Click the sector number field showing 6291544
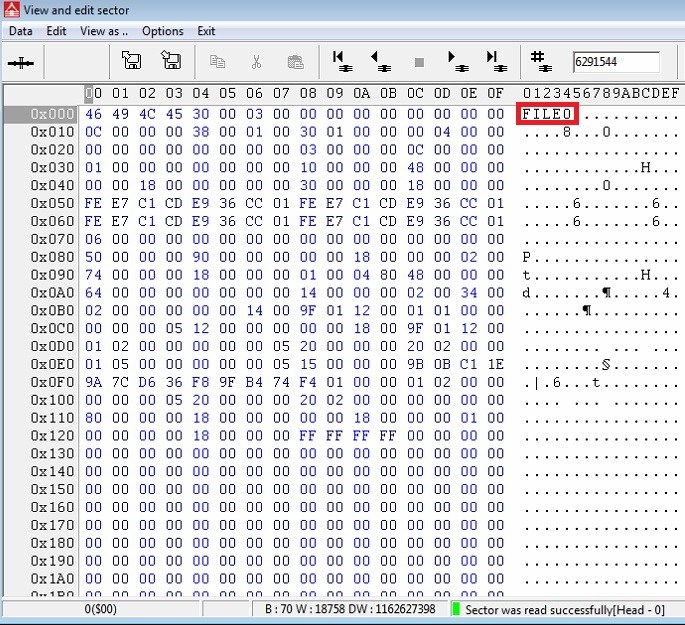Screen dimensions: 685x625 click(x=614, y=62)
